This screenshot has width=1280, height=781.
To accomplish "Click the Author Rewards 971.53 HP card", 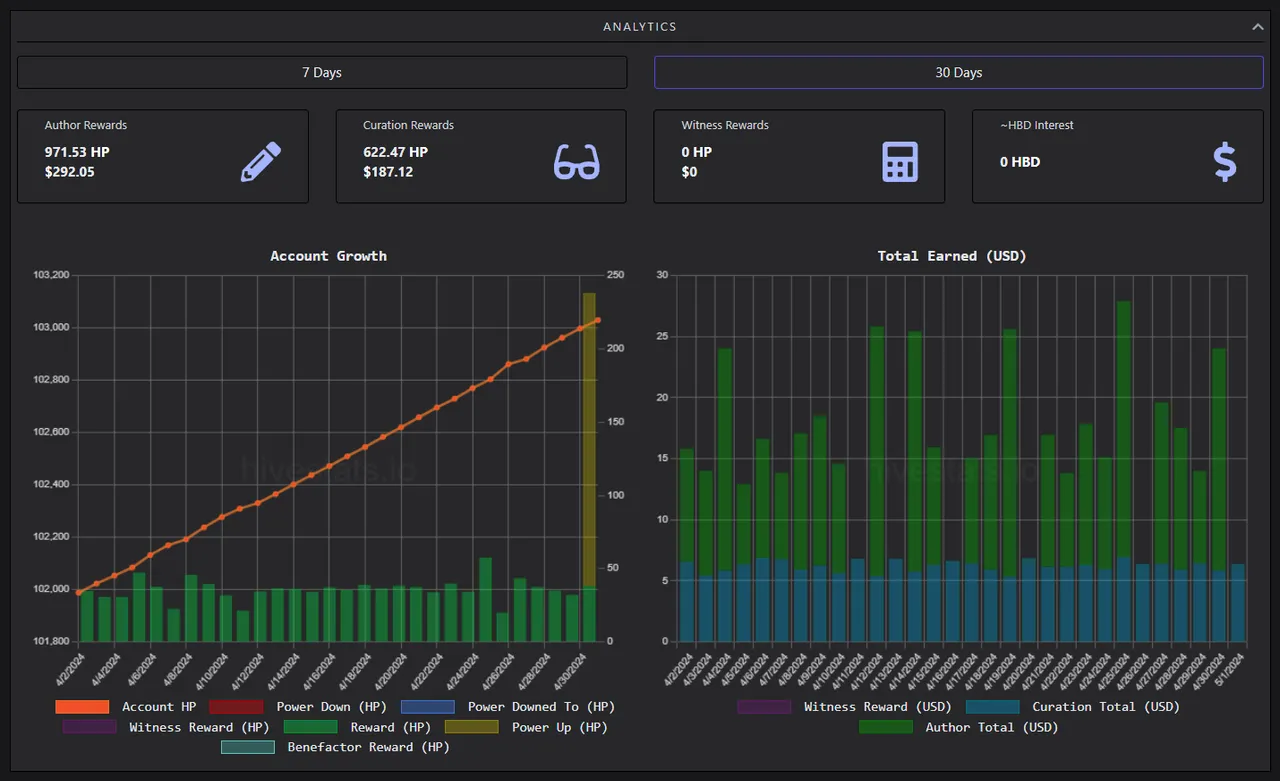I will point(163,157).
